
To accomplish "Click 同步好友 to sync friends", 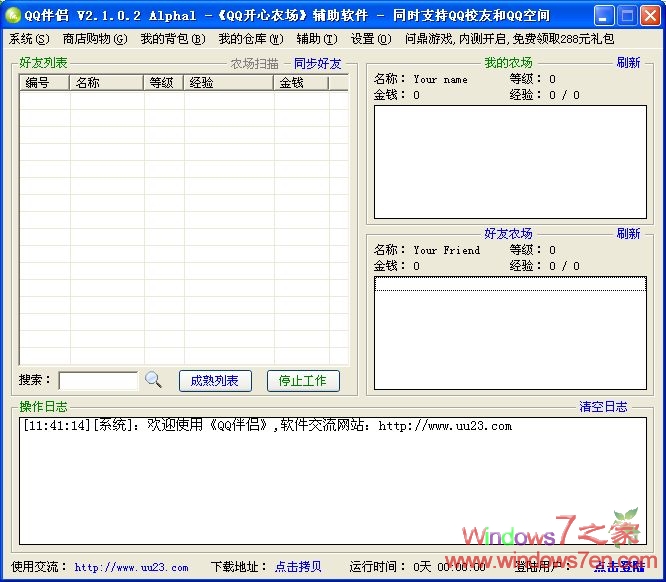I will click(x=317, y=63).
